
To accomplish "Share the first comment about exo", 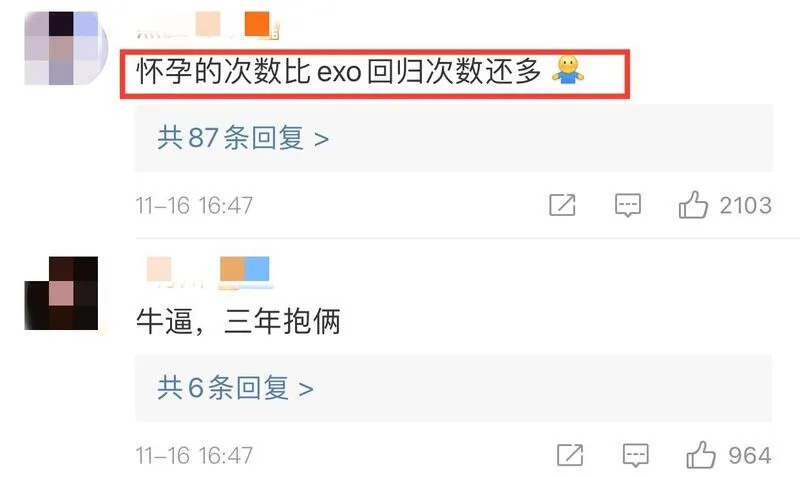I will [562, 205].
